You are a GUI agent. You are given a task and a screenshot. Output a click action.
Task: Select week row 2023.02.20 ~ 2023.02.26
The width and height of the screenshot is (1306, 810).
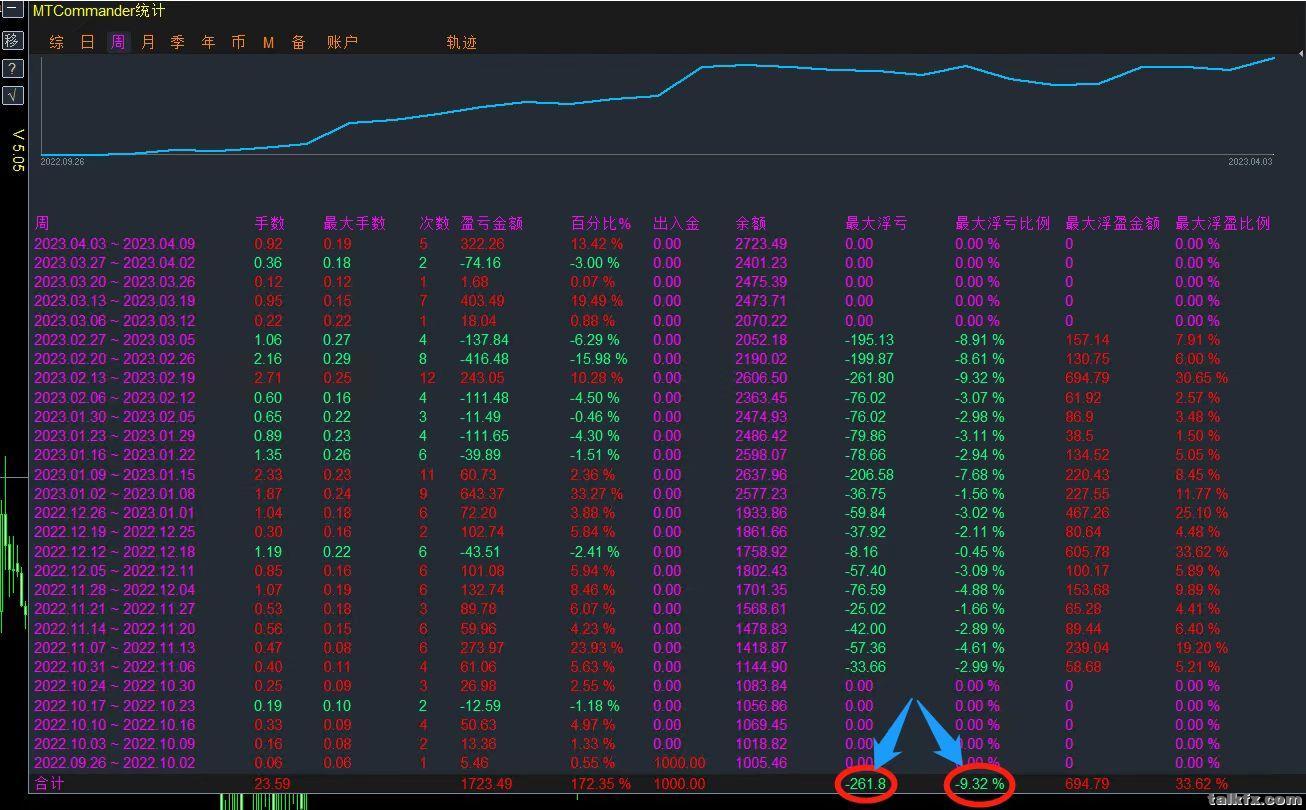[115, 358]
